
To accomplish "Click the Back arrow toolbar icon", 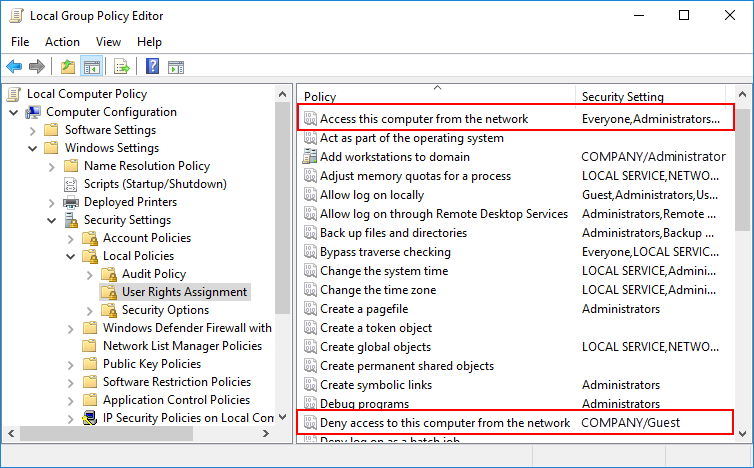I will 14,67.
